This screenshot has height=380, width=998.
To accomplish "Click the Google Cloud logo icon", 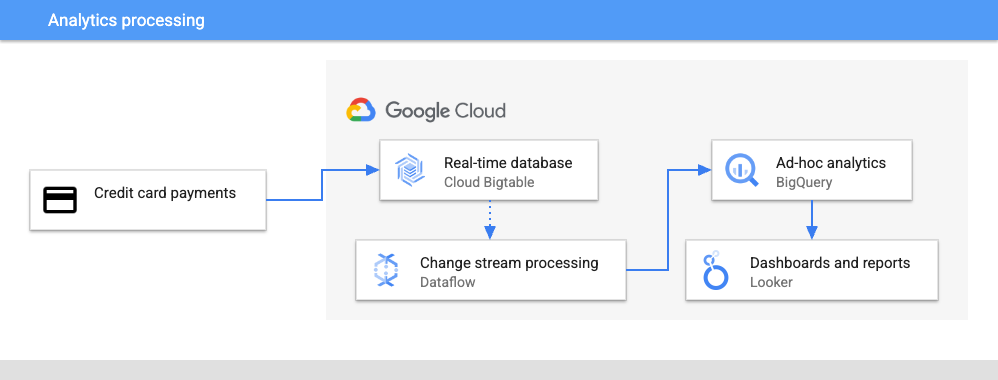I will coord(362,110).
